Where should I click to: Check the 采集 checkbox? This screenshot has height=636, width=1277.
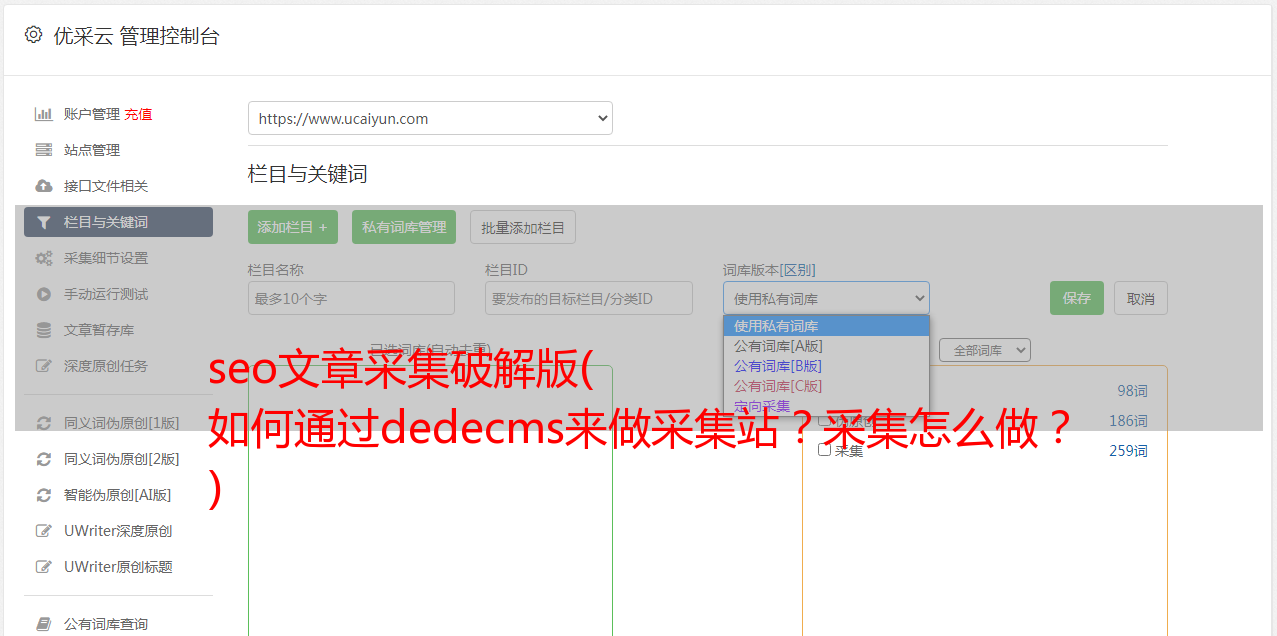click(825, 450)
